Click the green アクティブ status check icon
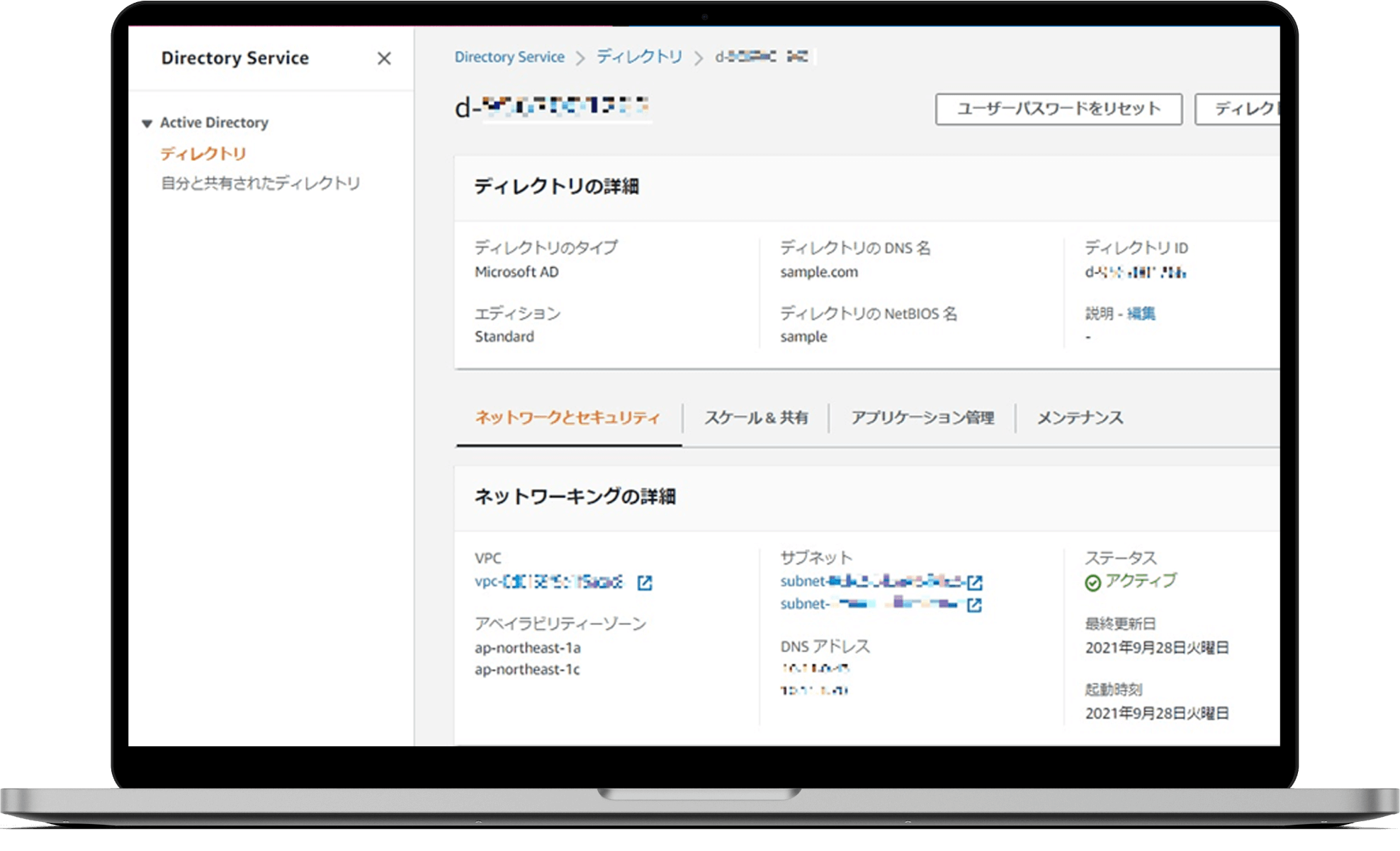 click(1093, 582)
